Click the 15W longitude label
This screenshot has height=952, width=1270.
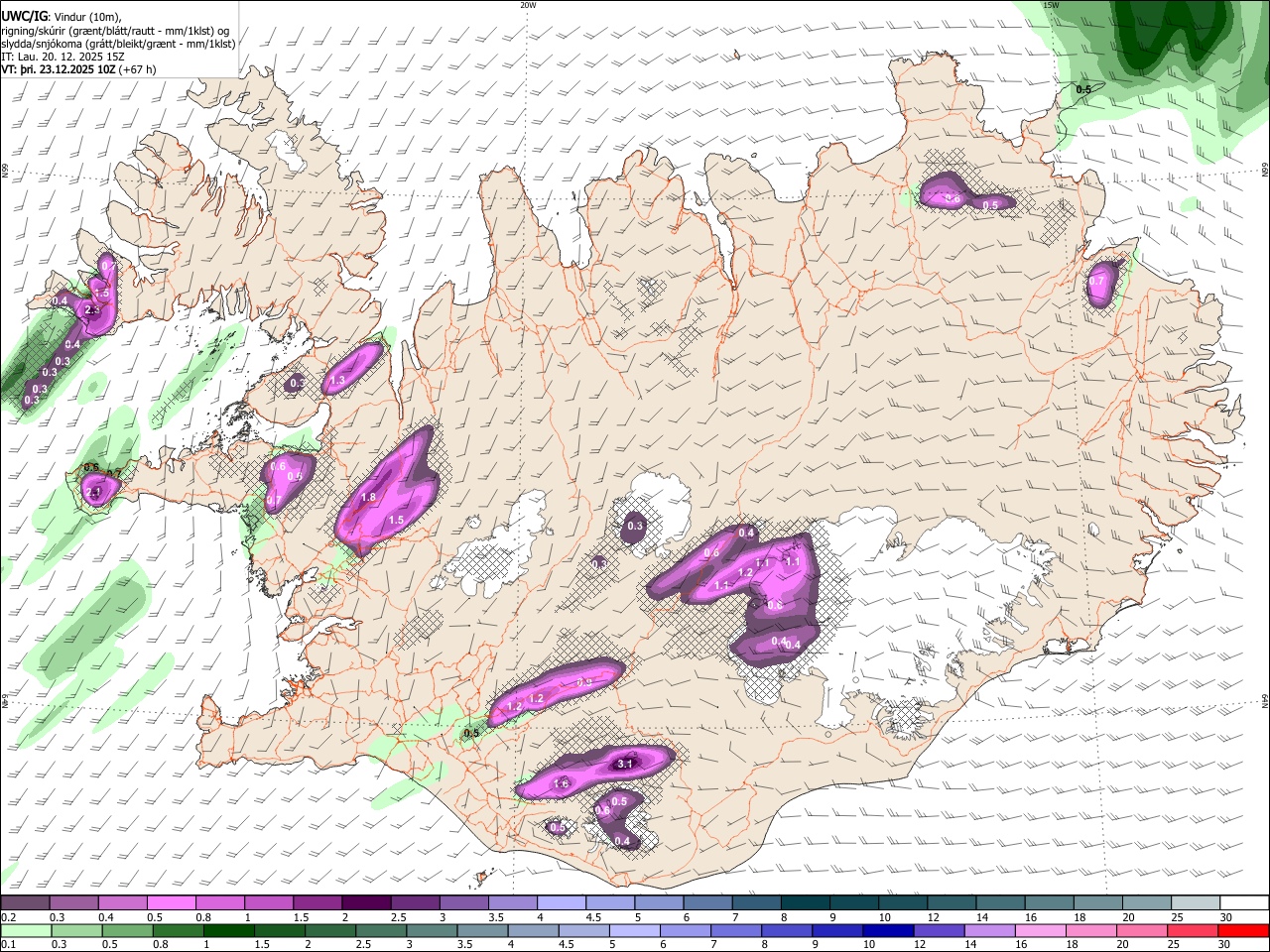1051,5
